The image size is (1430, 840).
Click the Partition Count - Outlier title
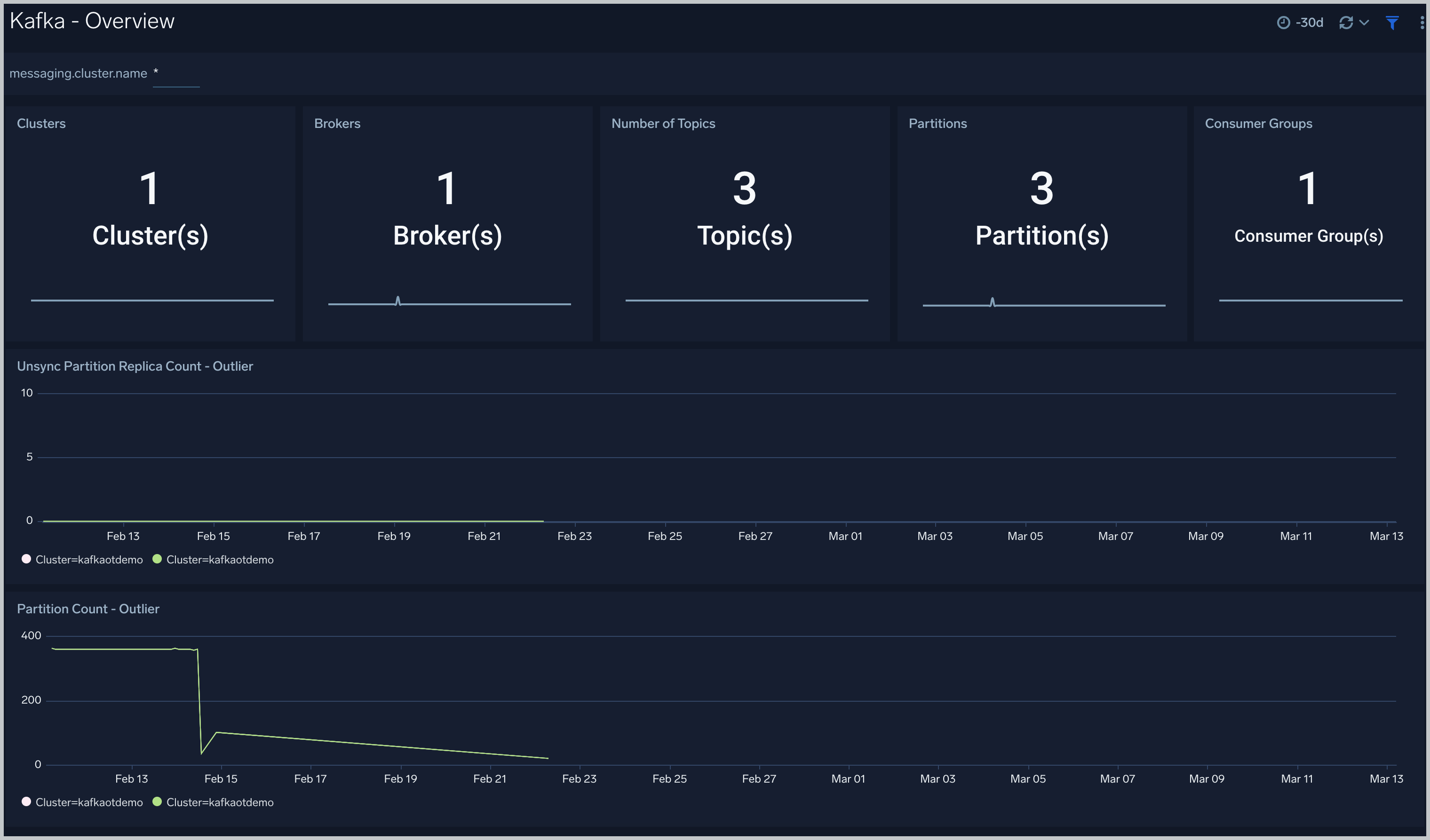(88, 609)
